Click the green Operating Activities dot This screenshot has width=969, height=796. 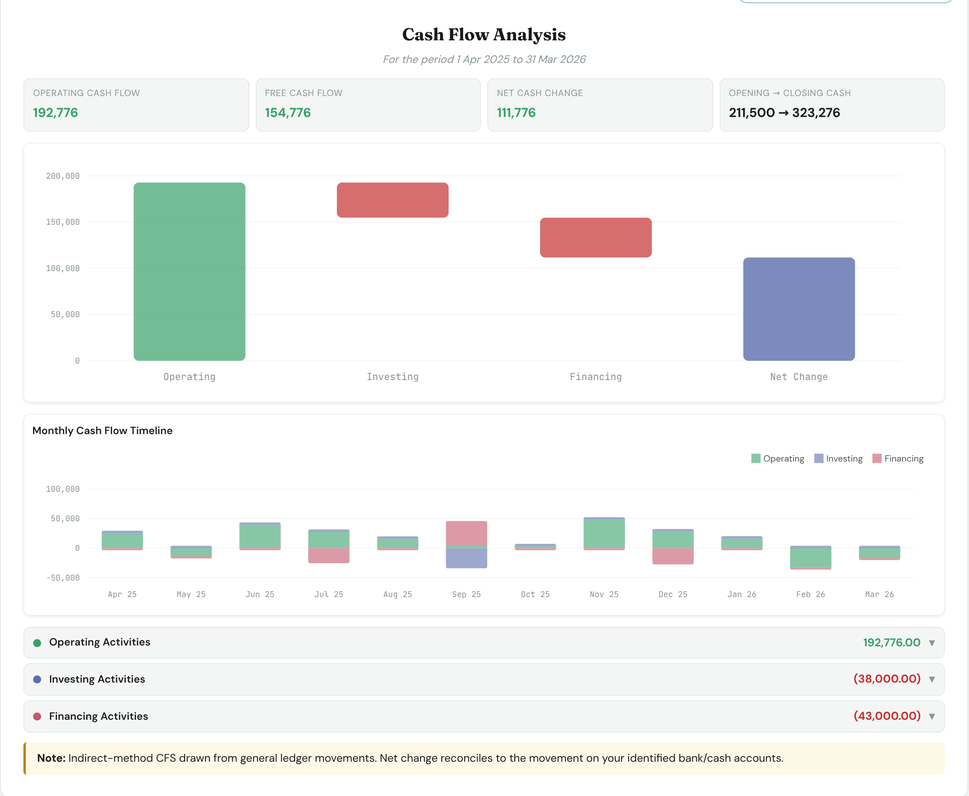(37, 643)
